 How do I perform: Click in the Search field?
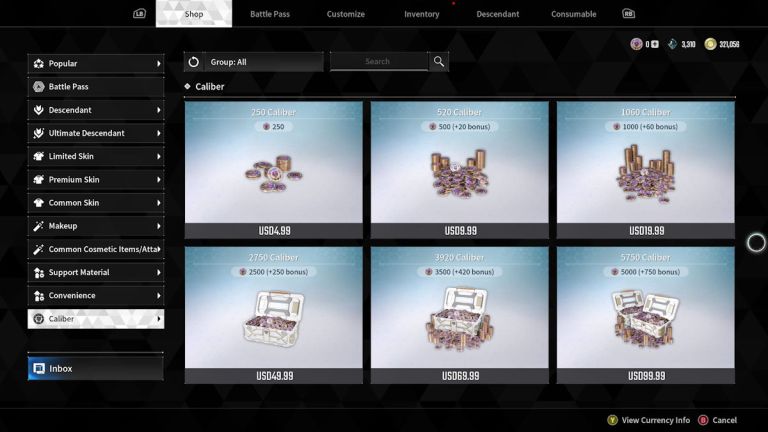click(379, 62)
